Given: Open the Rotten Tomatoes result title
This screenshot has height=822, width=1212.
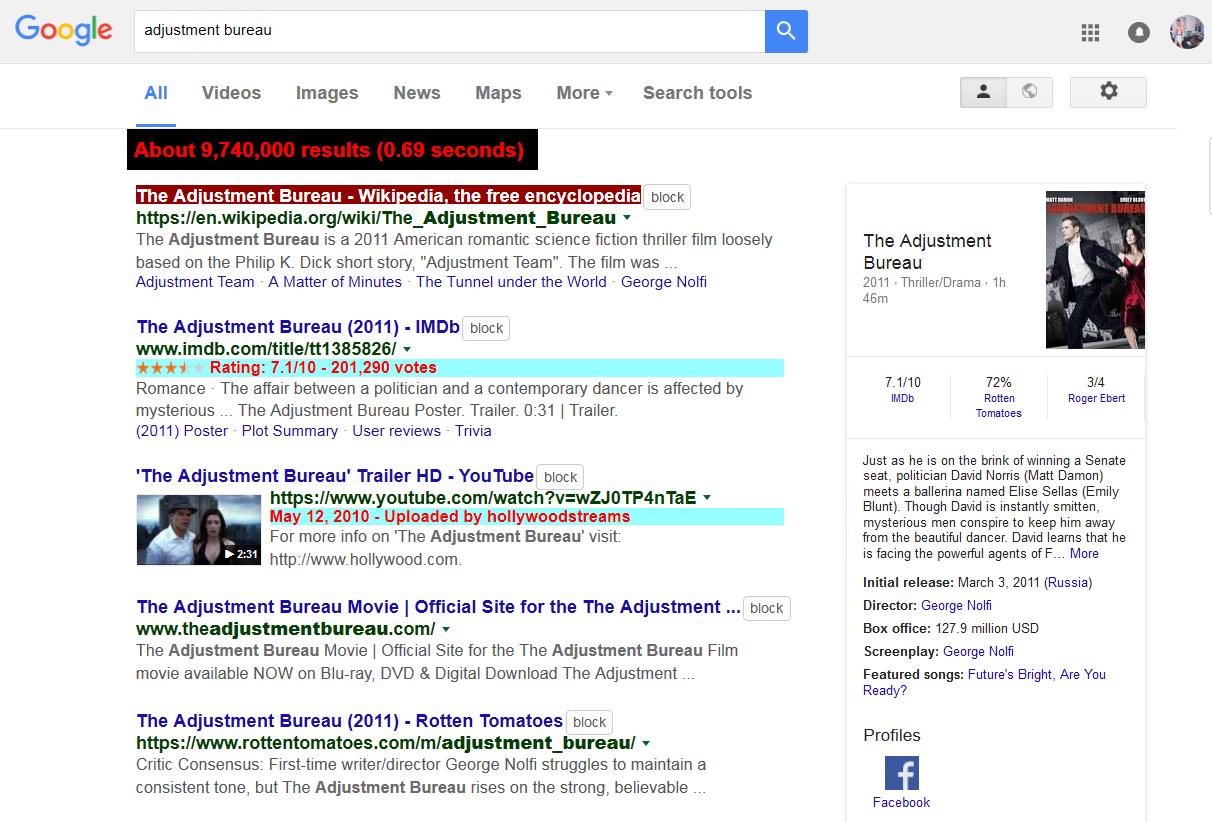Looking at the screenshot, I should [x=349, y=721].
